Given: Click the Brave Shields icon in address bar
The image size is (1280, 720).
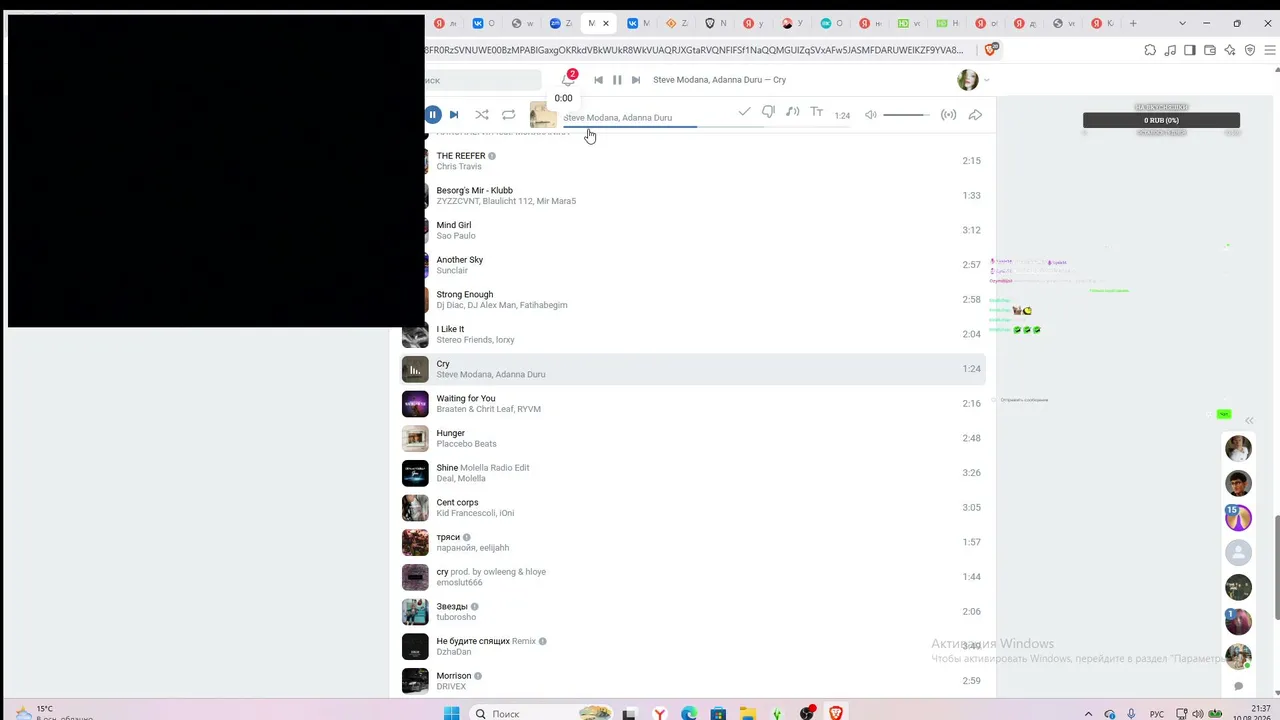Looking at the screenshot, I should 991,50.
